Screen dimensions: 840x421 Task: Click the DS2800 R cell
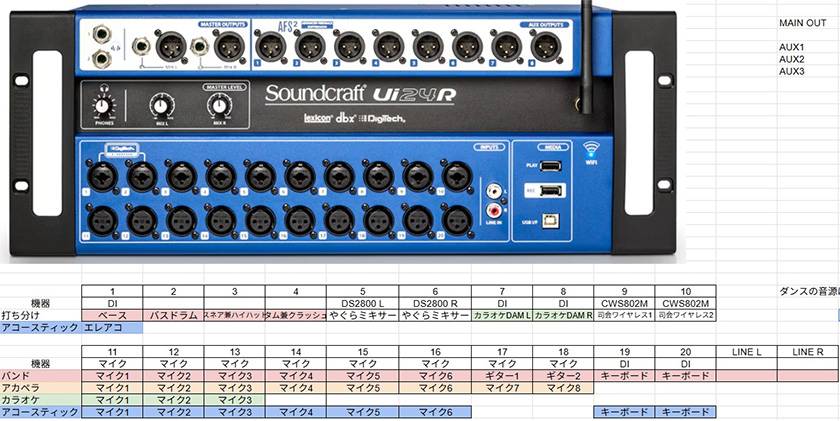tap(436, 304)
